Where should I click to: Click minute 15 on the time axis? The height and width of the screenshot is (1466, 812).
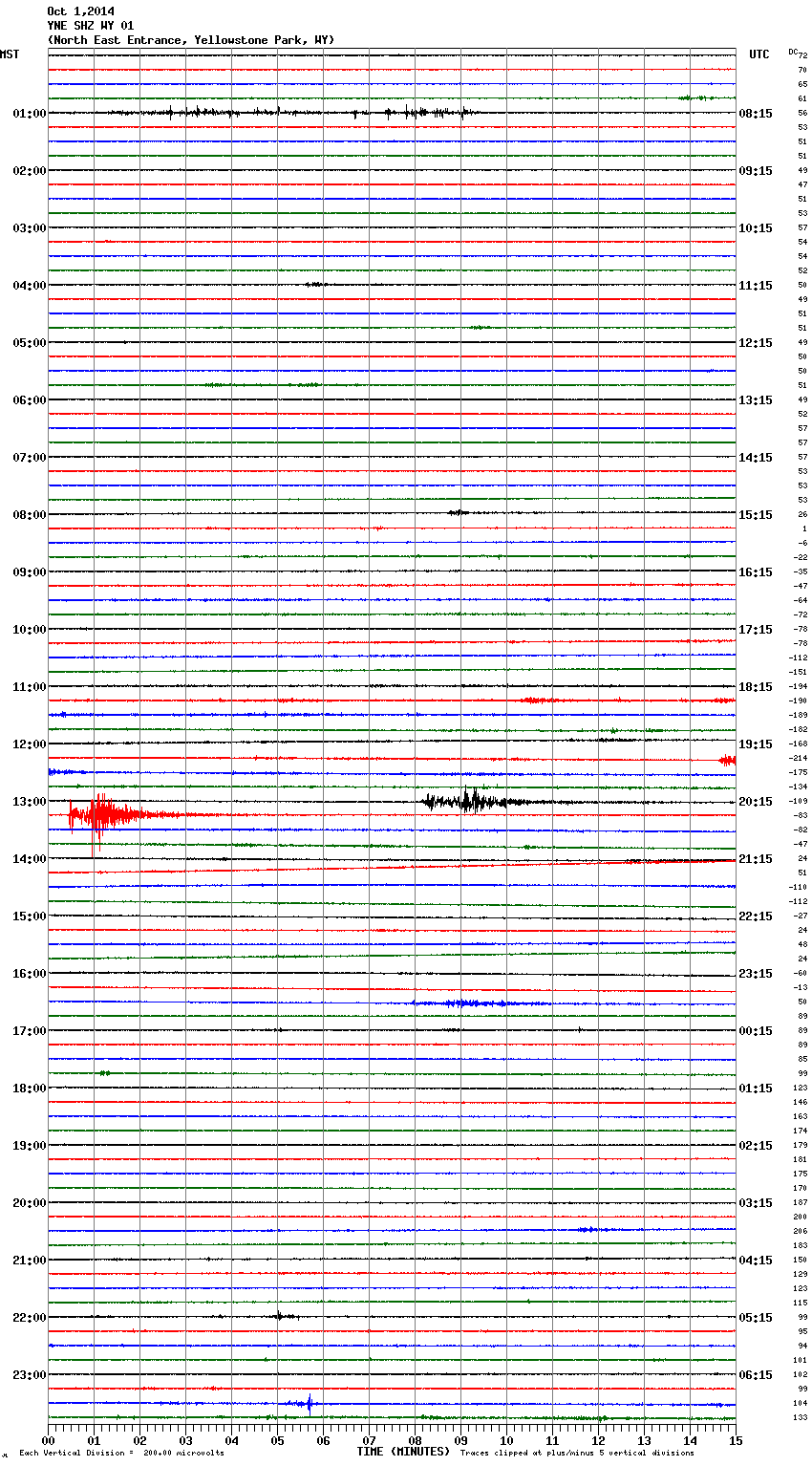pos(736,1440)
